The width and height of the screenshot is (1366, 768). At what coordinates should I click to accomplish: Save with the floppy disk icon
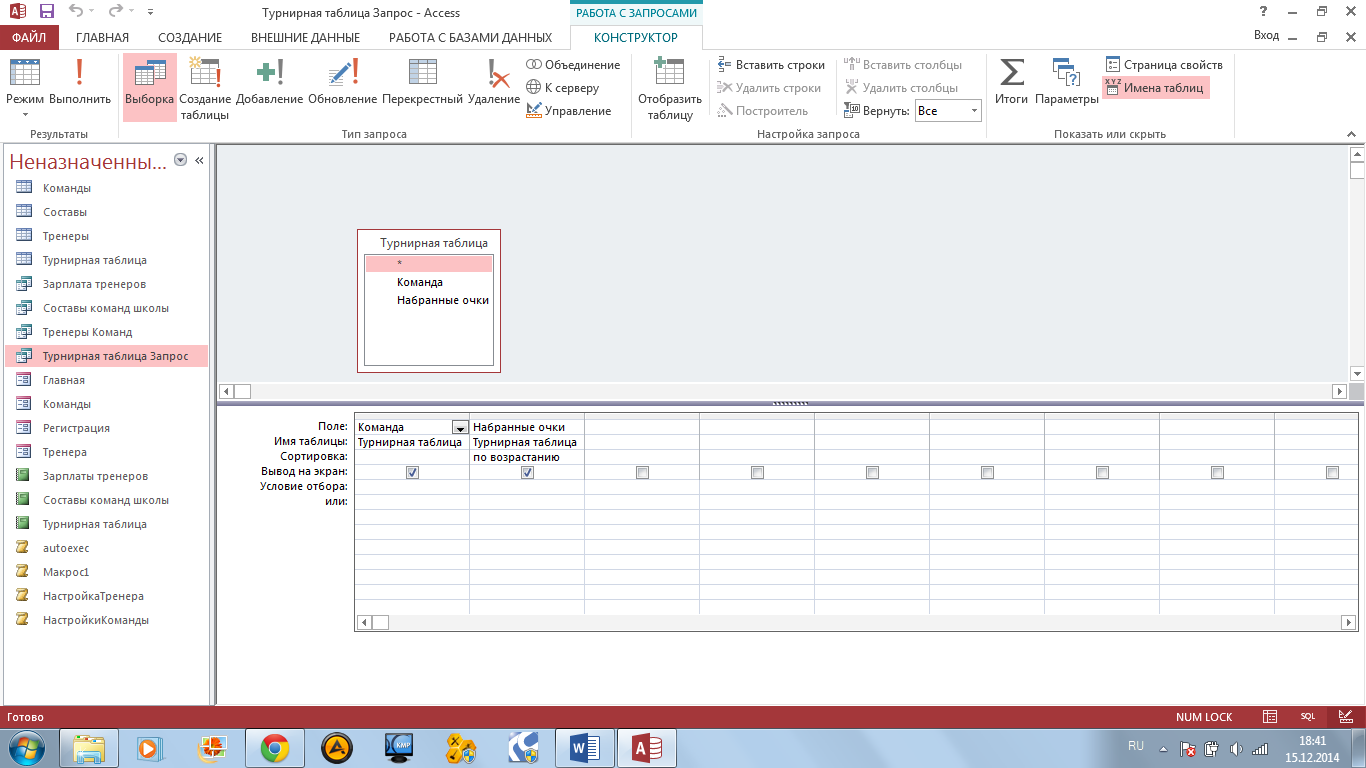pos(47,12)
